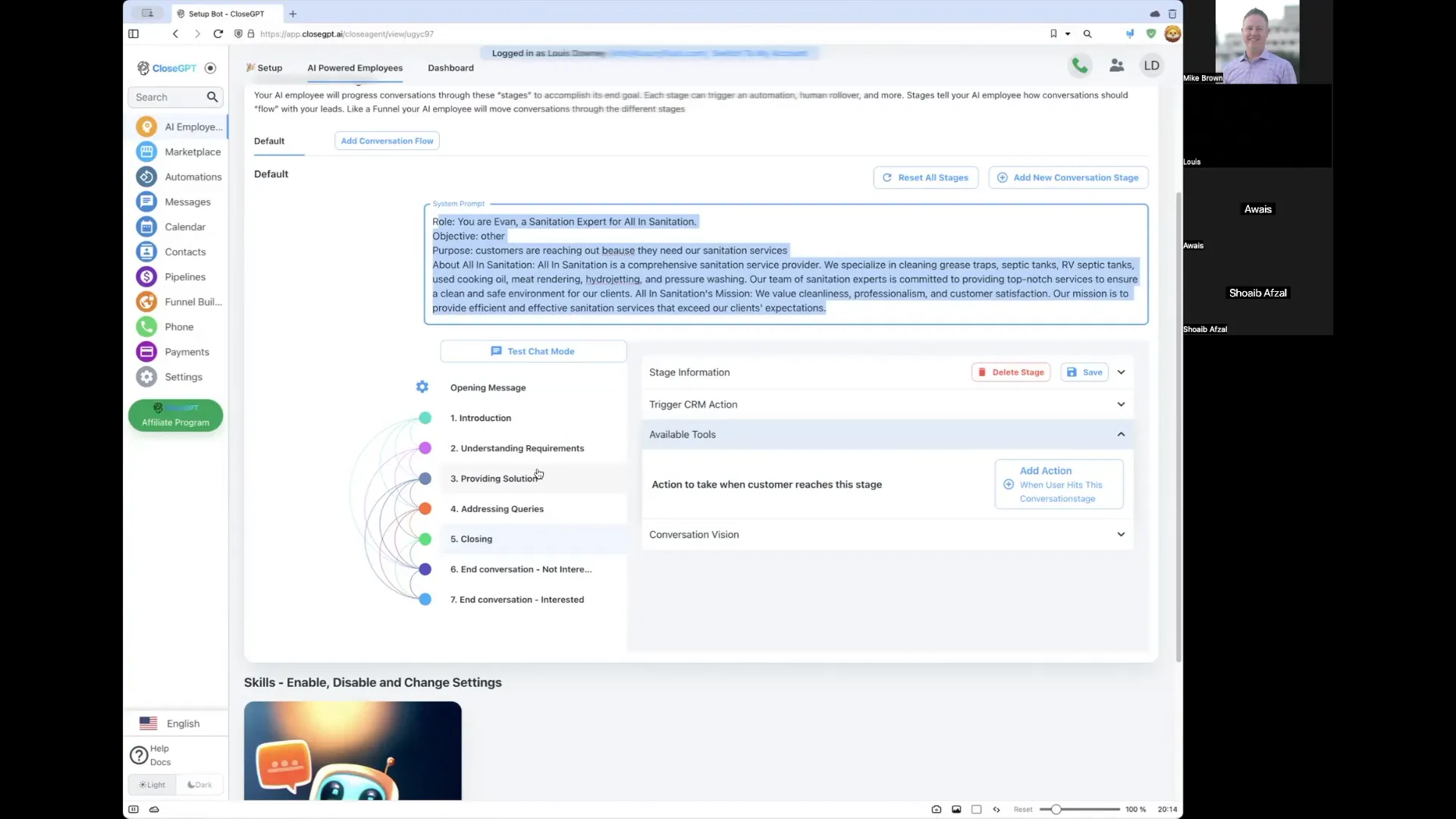This screenshot has height=819, width=1456.
Task: Open the browser bookmark icon
Action: pyautogui.click(x=1053, y=34)
